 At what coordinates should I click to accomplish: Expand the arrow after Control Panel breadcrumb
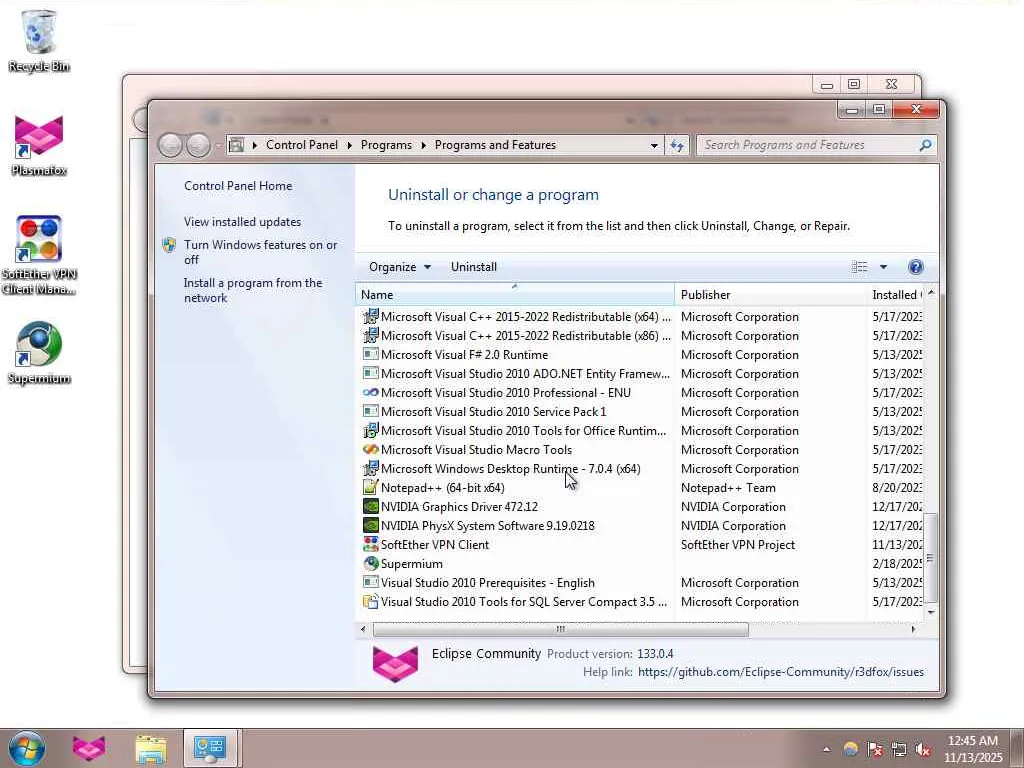(x=349, y=145)
